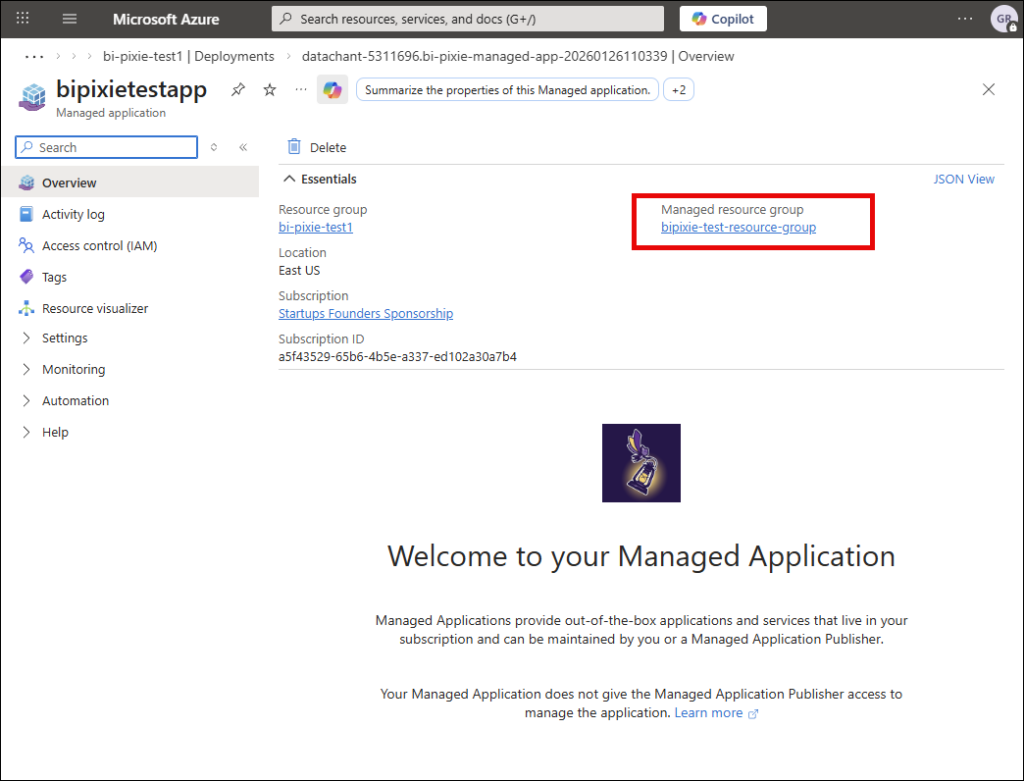Click the Delete trash icon
1024x781 pixels.
(x=294, y=147)
